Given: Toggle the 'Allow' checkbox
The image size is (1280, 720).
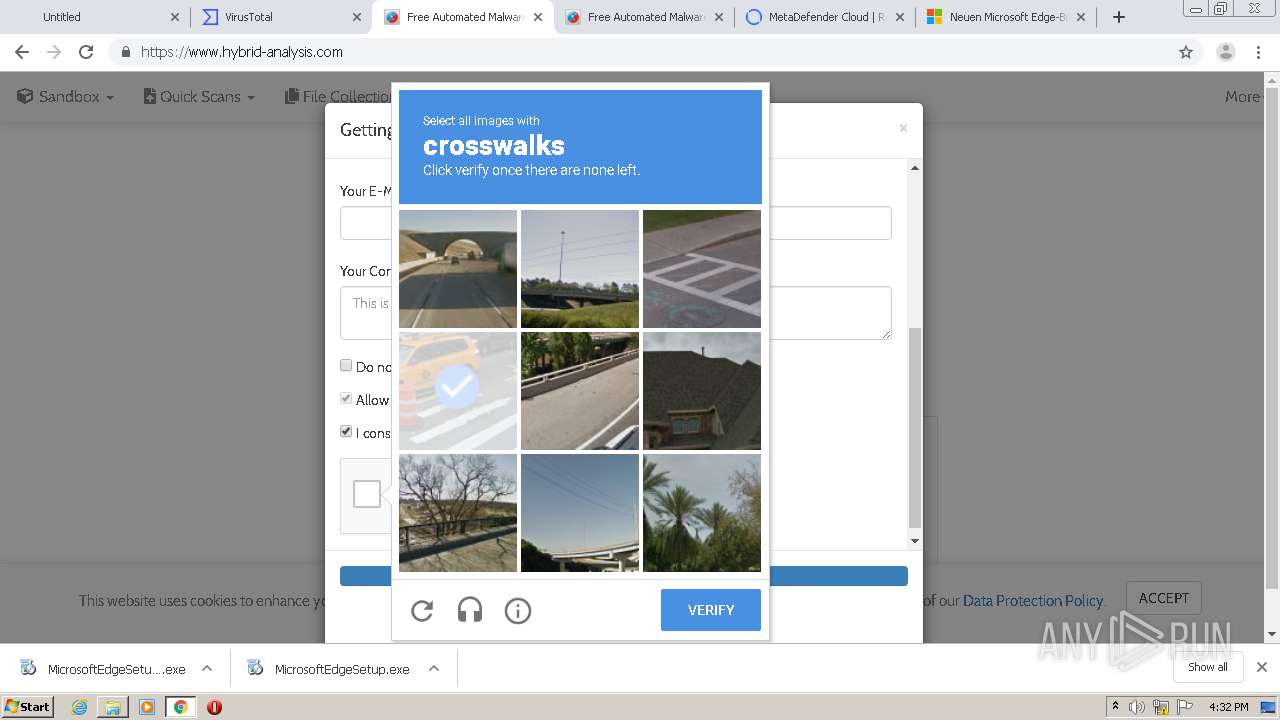Looking at the screenshot, I should [346, 399].
